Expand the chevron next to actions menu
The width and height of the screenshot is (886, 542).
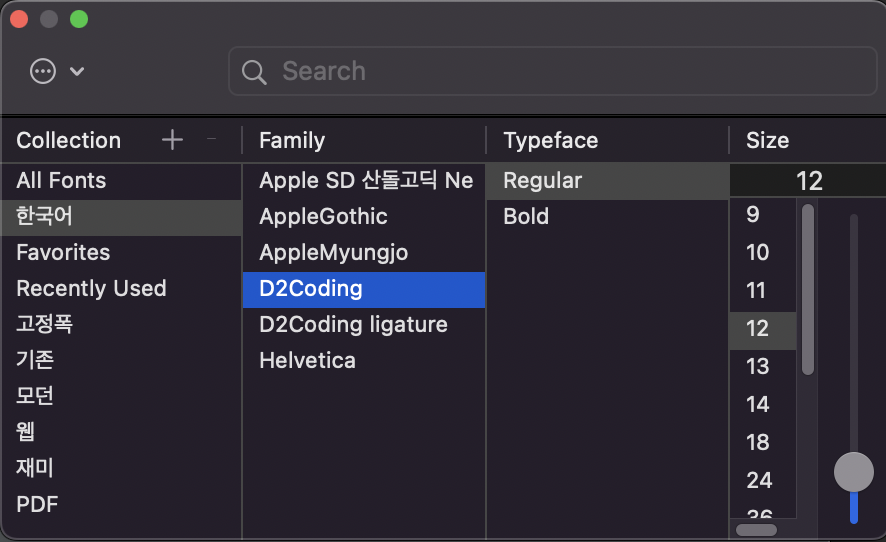coord(77,71)
